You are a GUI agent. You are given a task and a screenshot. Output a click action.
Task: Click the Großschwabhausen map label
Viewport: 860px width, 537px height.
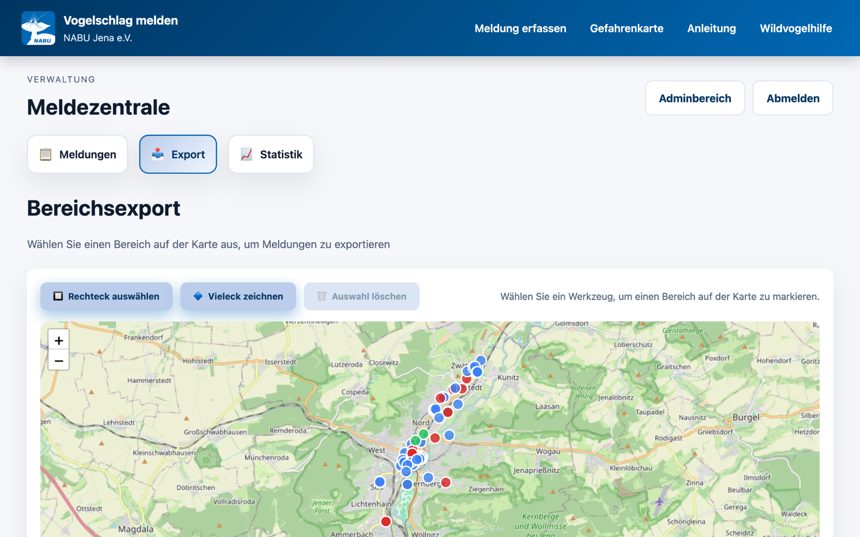click(x=215, y=432)
